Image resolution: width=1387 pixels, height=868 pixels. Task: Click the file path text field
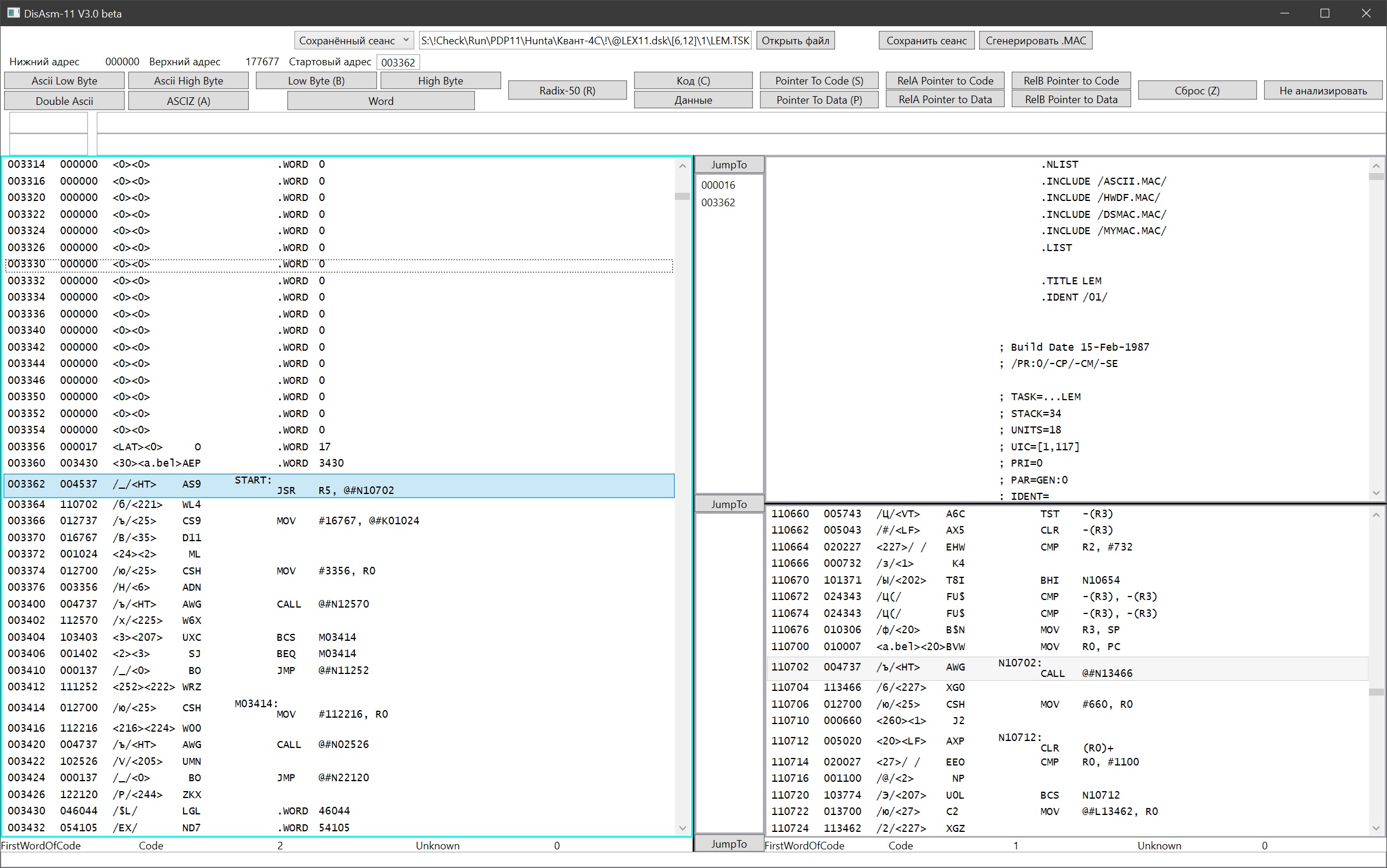(585, 40)
